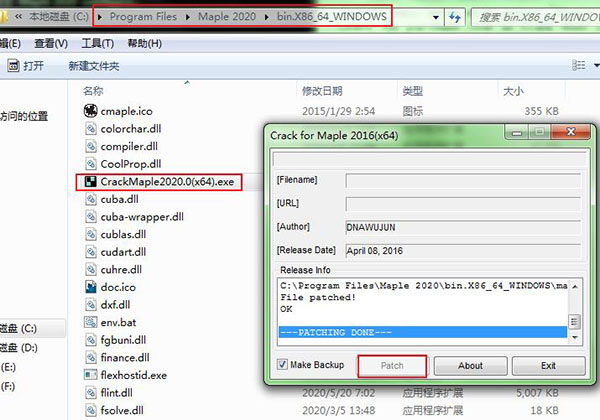Open the View (查看) menu

click(51, 44)
